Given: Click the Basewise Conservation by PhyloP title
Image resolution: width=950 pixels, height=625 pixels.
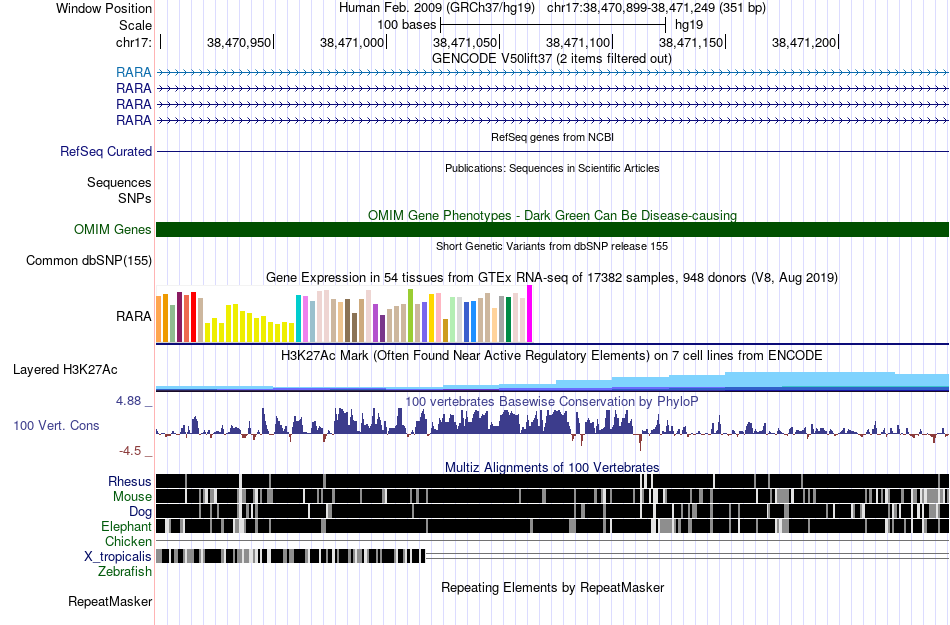Looking at the screenshot, I should [x=552, y=402].
